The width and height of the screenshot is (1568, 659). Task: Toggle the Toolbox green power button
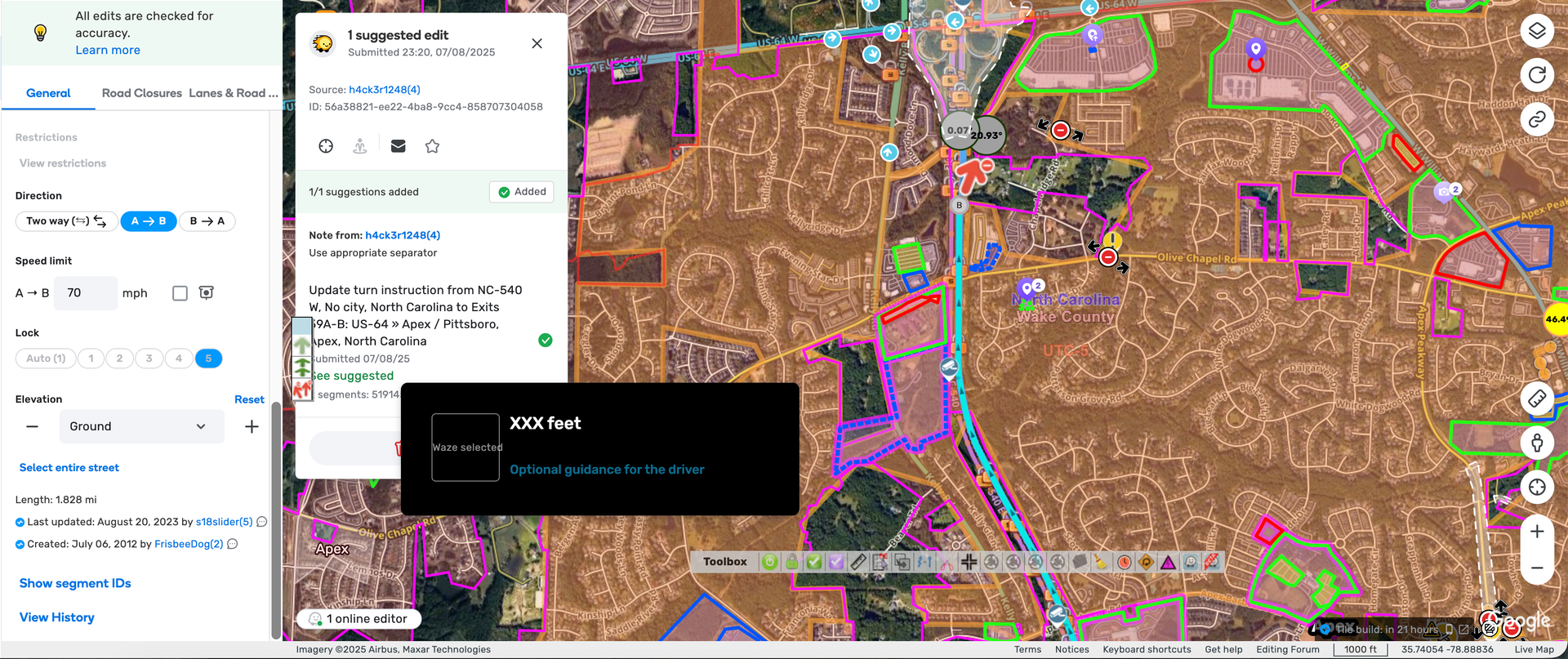769,562
